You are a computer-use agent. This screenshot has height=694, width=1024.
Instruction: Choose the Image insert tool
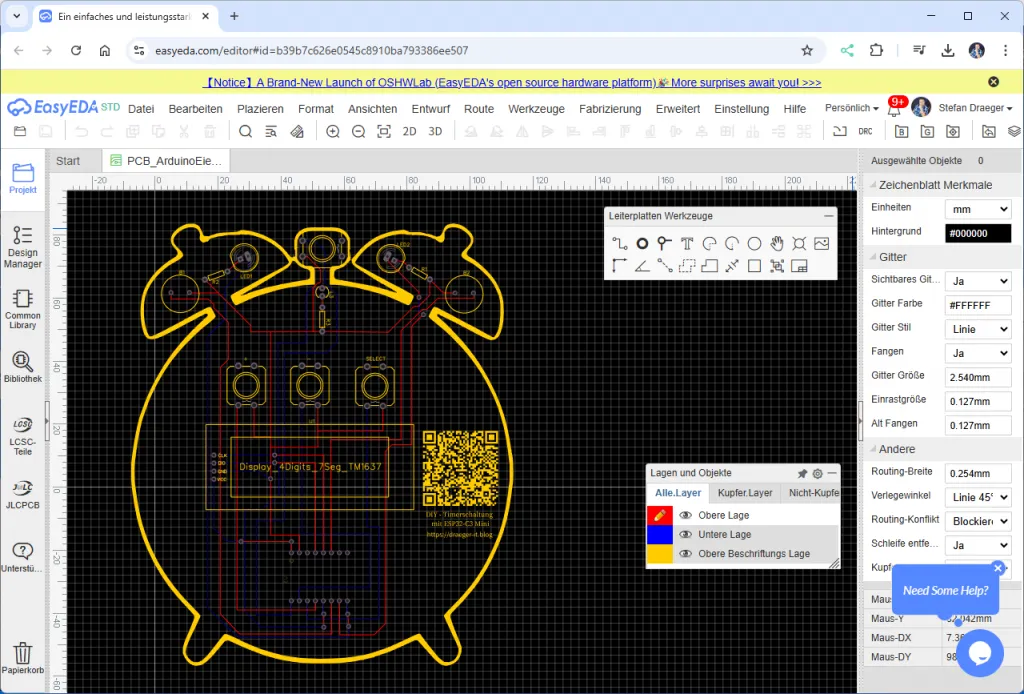pos(821,243)
